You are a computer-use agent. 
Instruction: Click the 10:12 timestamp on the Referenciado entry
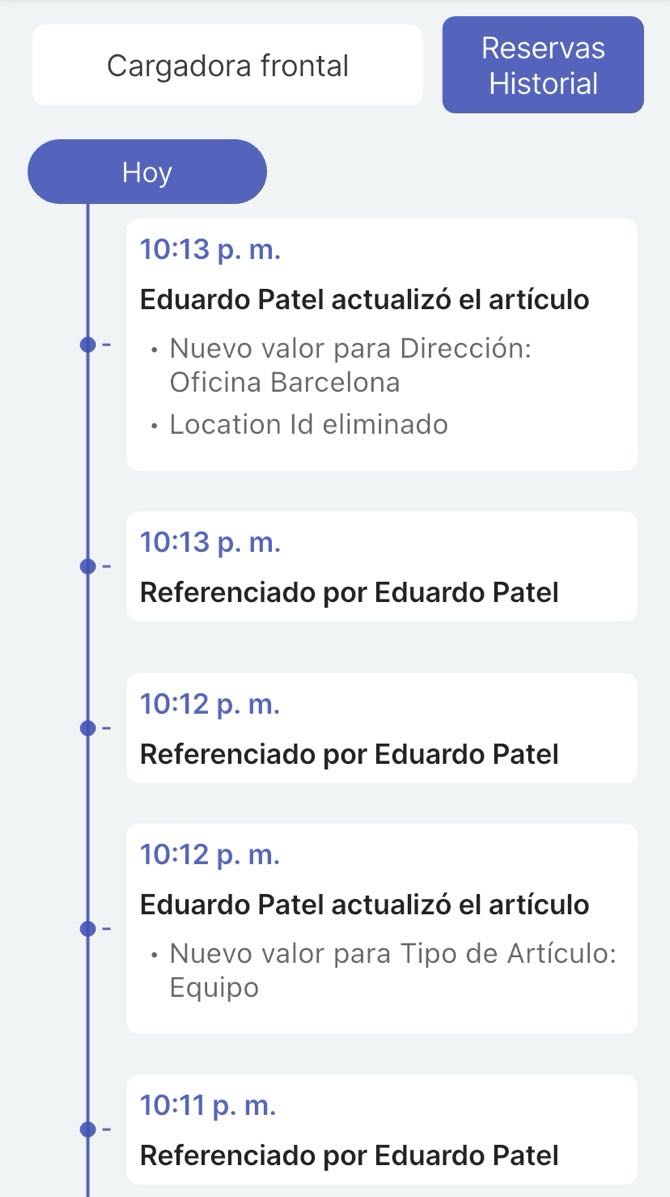210,703
